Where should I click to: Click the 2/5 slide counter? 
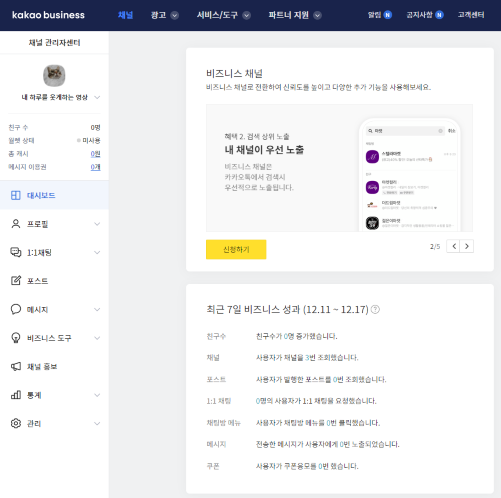click(435, 246)
